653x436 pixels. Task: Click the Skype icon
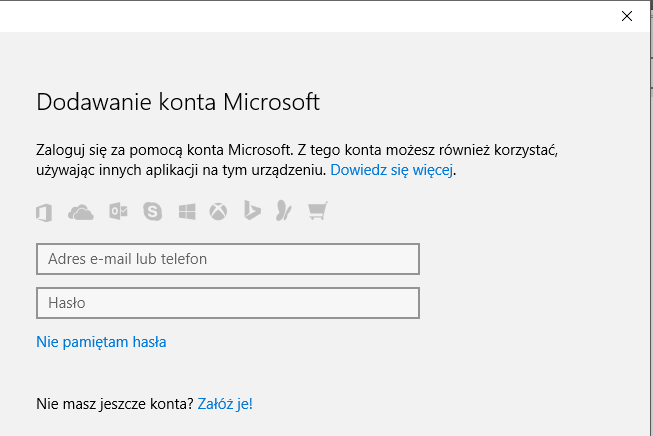tap(152, 211)
